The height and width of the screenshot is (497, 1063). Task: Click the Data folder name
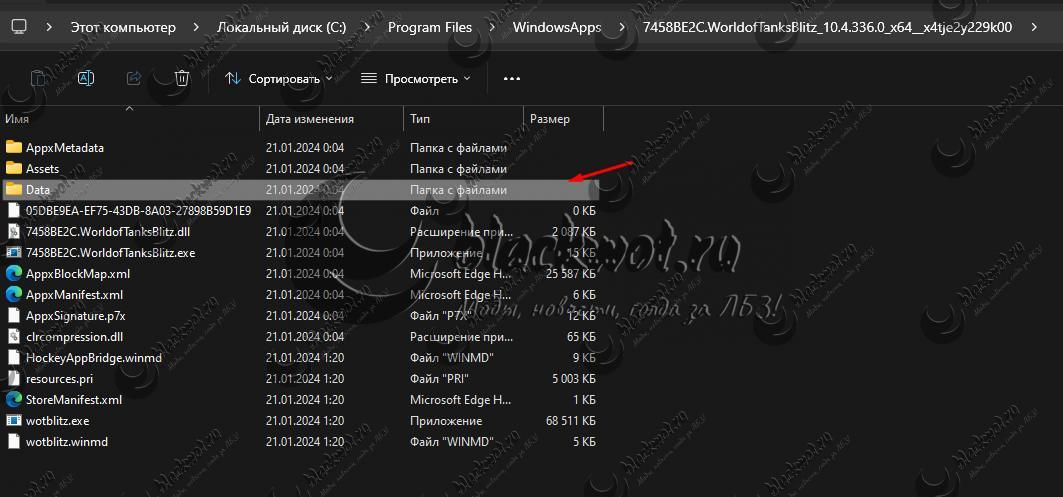point(38,190)
